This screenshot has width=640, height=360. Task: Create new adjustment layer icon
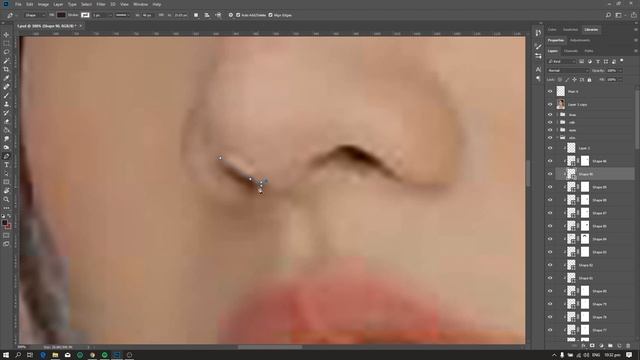click(601, 346)
